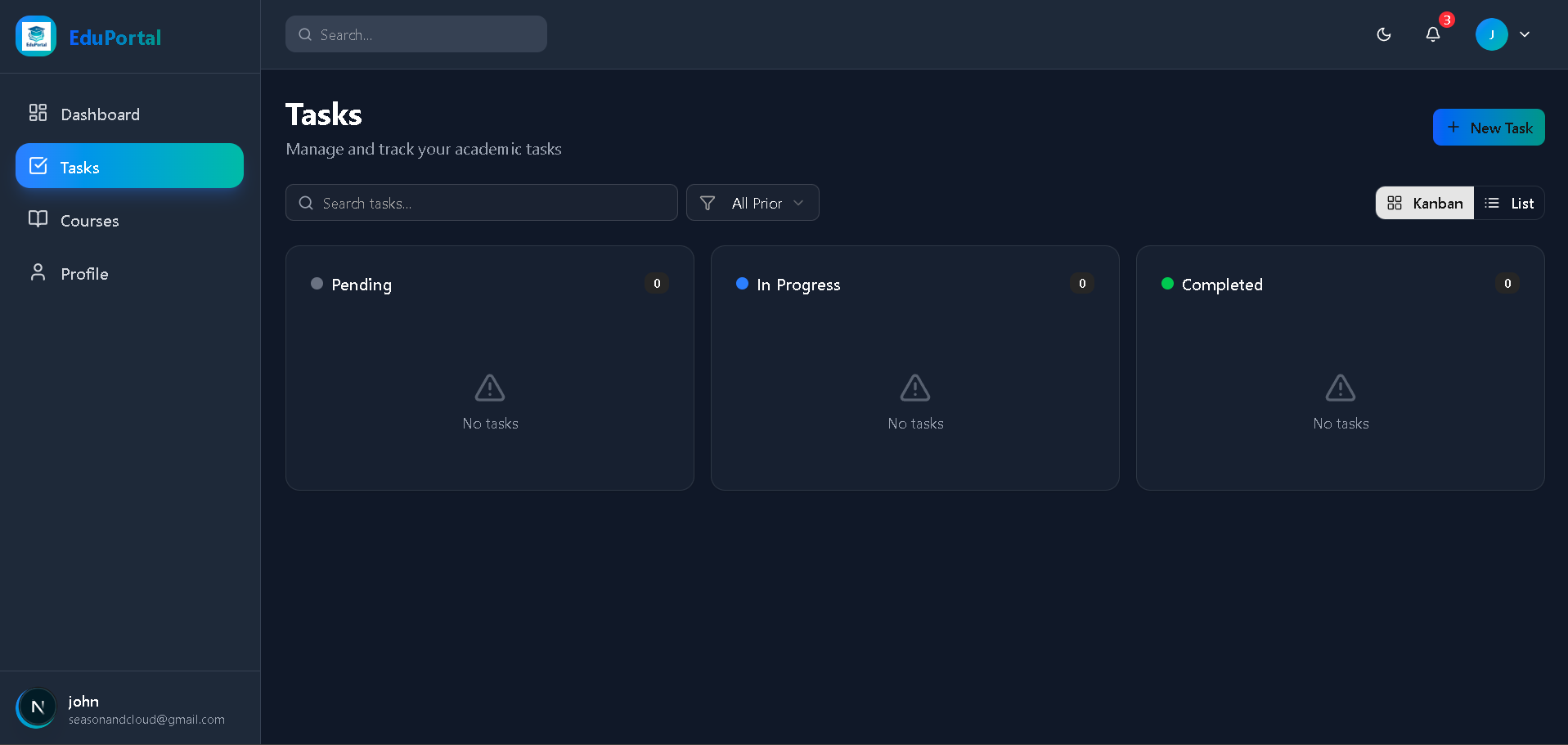This screenshot has height=745, width=1568.
Task: Click the Pending column warning icon
Action: 490,388
